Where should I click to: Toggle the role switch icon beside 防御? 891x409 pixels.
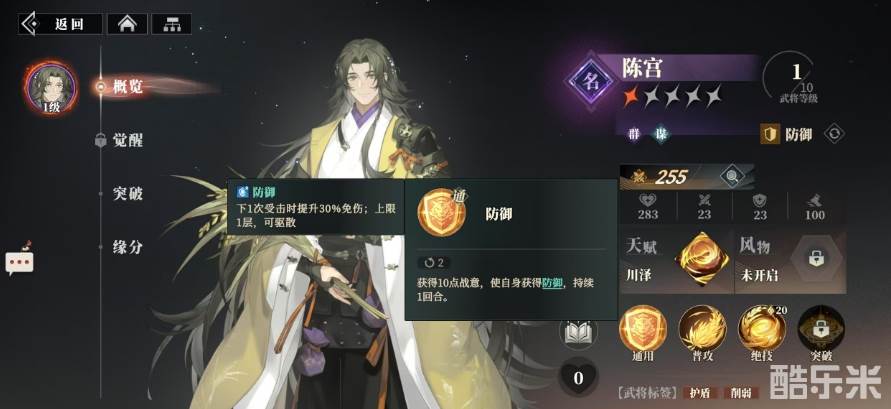(x=834, y=134)
